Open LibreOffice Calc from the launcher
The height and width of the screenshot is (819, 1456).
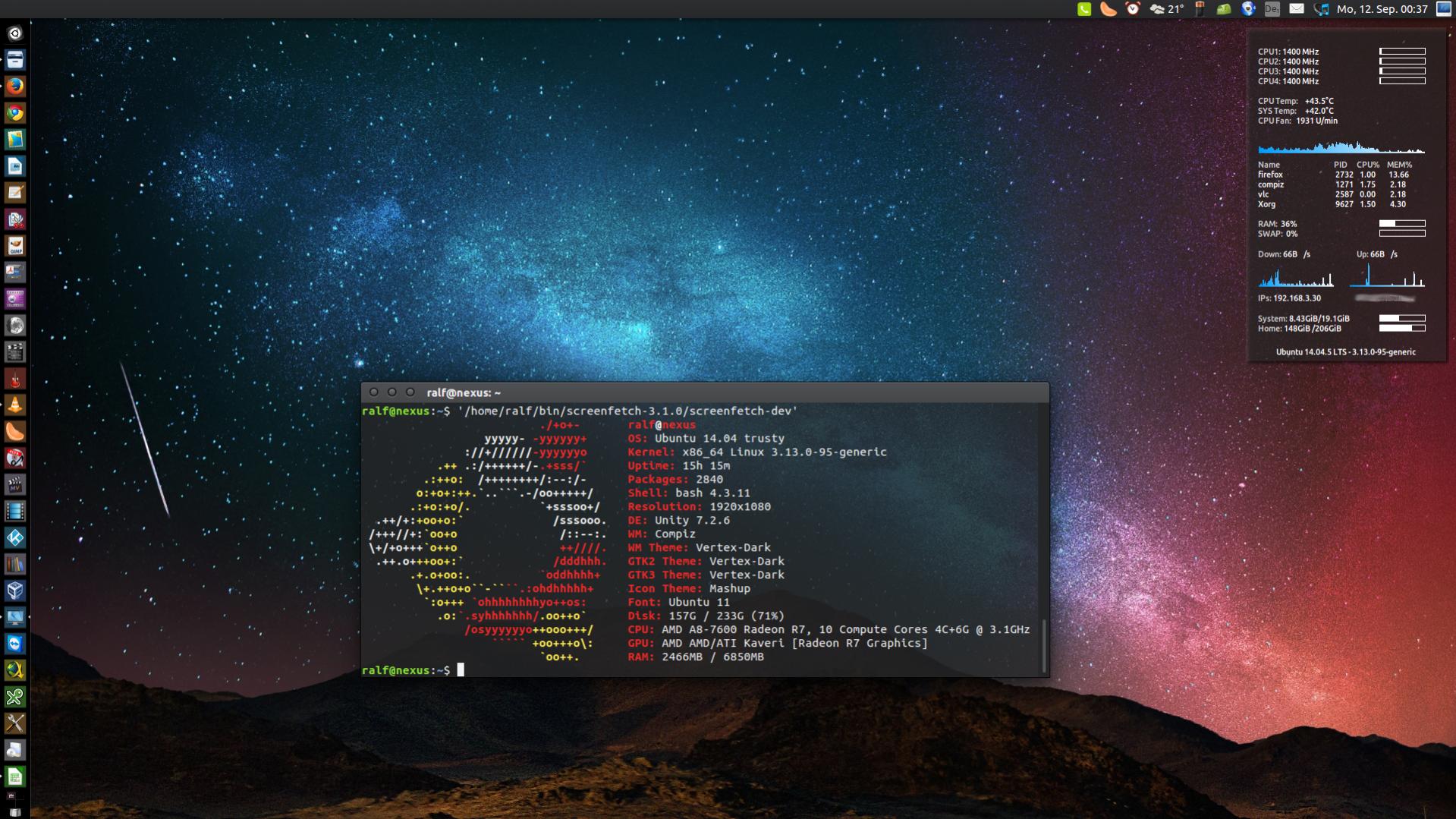(14, 777)
